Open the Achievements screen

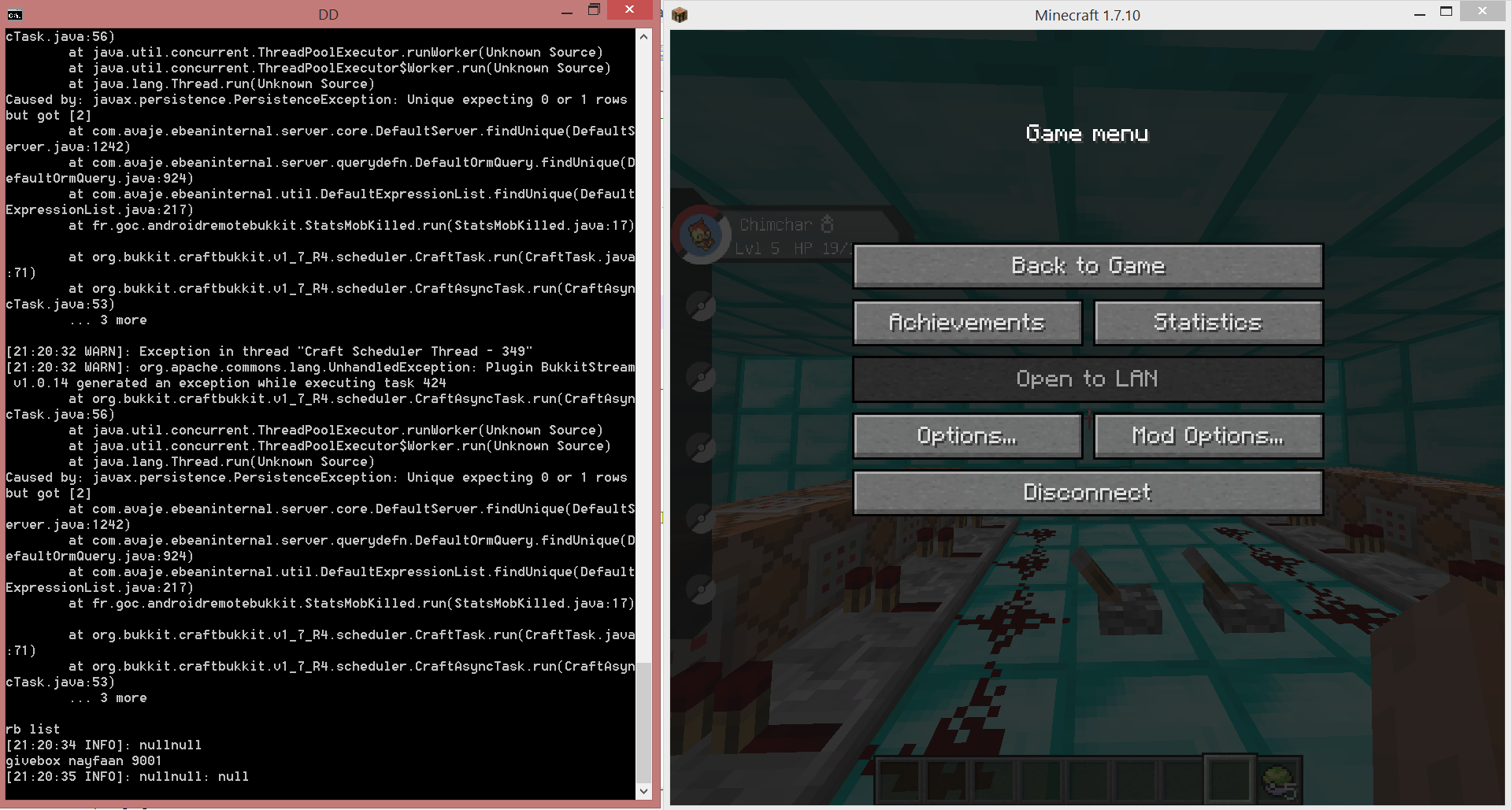[967, 322]
